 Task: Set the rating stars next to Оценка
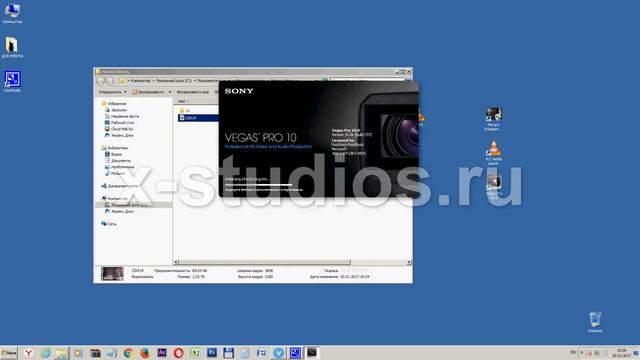coord(354,270)
